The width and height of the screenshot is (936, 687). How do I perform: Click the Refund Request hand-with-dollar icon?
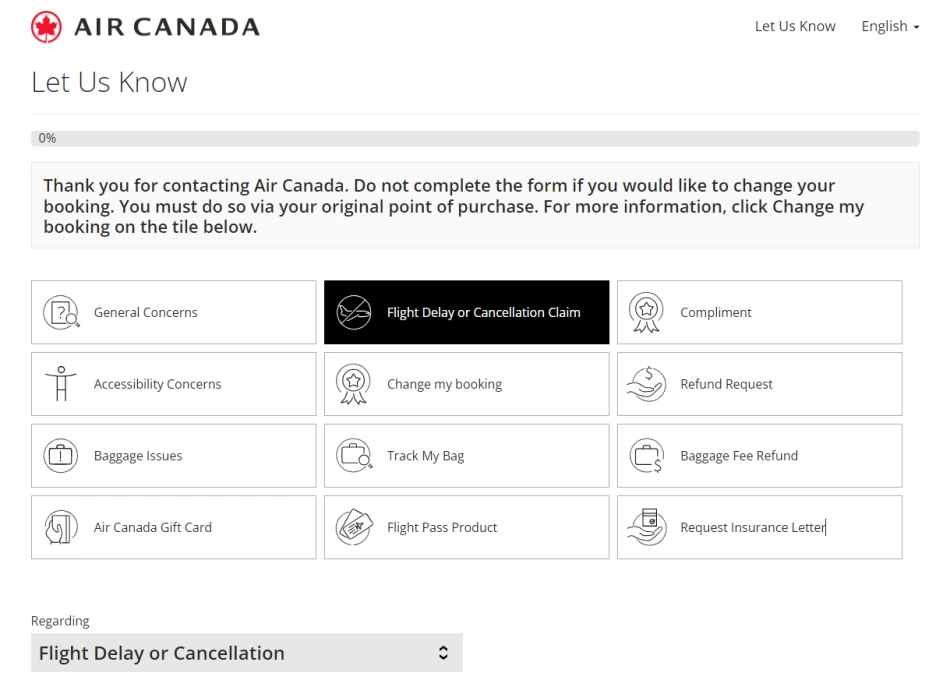point(646,384)
